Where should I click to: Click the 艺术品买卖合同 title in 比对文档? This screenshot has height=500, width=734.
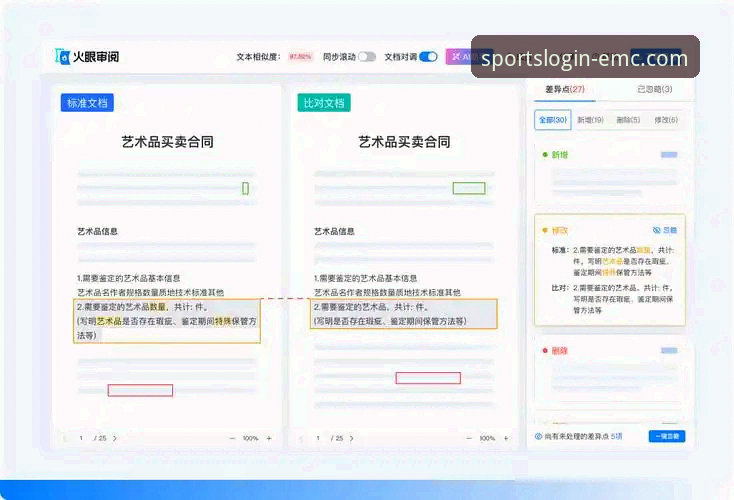coord(404,142)
